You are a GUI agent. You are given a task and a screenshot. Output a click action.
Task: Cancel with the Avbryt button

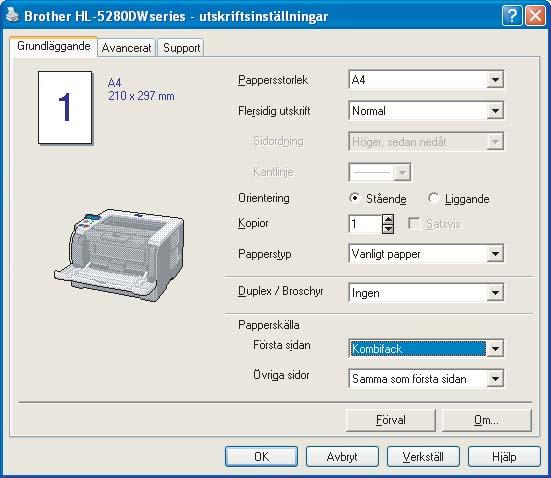tap(342, 457)
